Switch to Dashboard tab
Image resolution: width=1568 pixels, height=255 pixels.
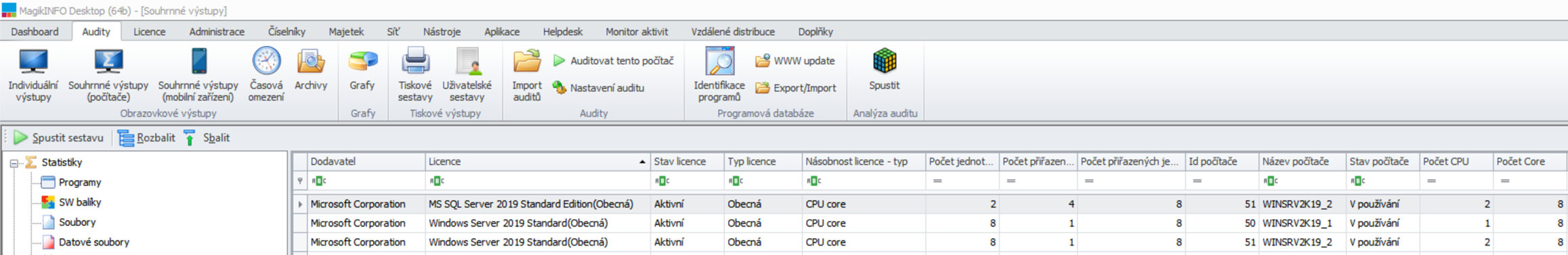35,32
